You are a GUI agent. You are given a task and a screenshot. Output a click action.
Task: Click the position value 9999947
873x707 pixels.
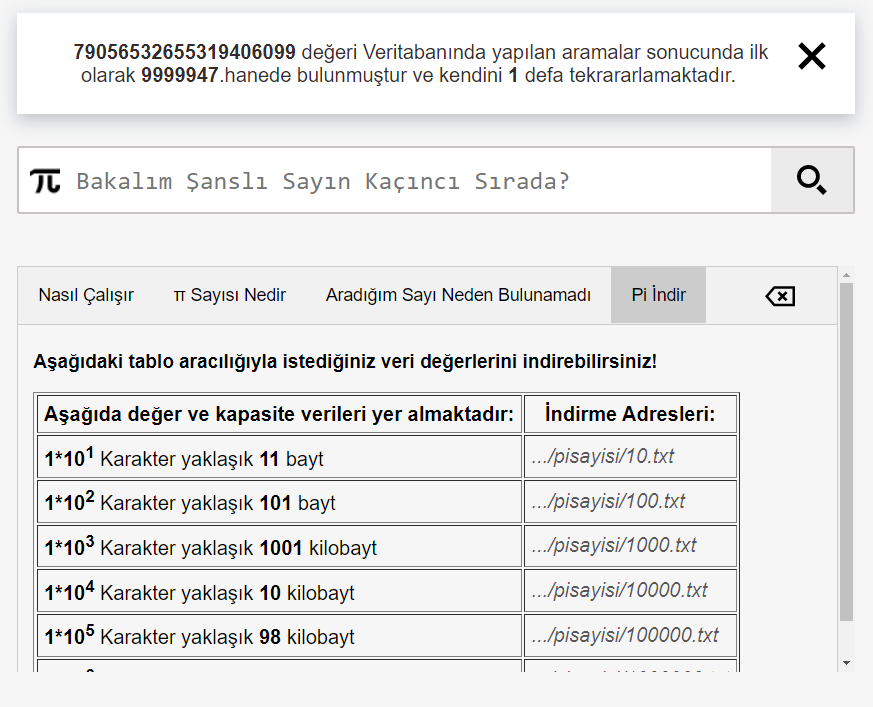pyautogui.click(x=180, y=75)
